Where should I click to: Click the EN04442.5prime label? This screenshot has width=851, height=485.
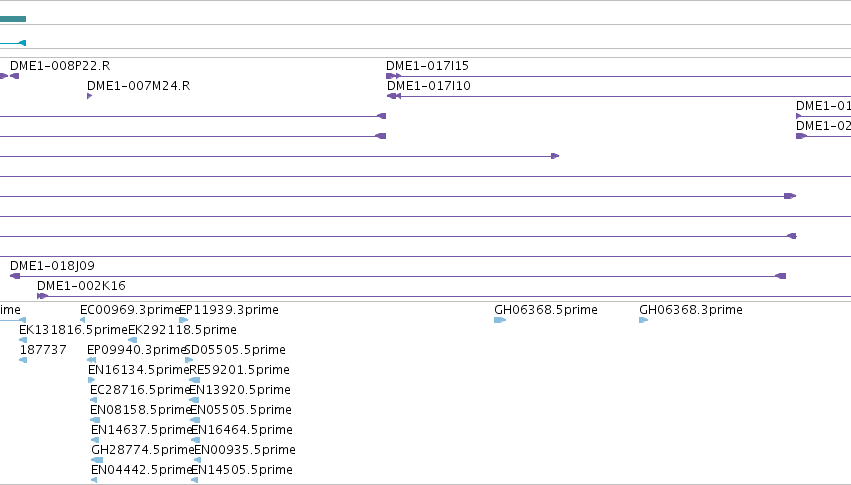[x=142, y=470]
